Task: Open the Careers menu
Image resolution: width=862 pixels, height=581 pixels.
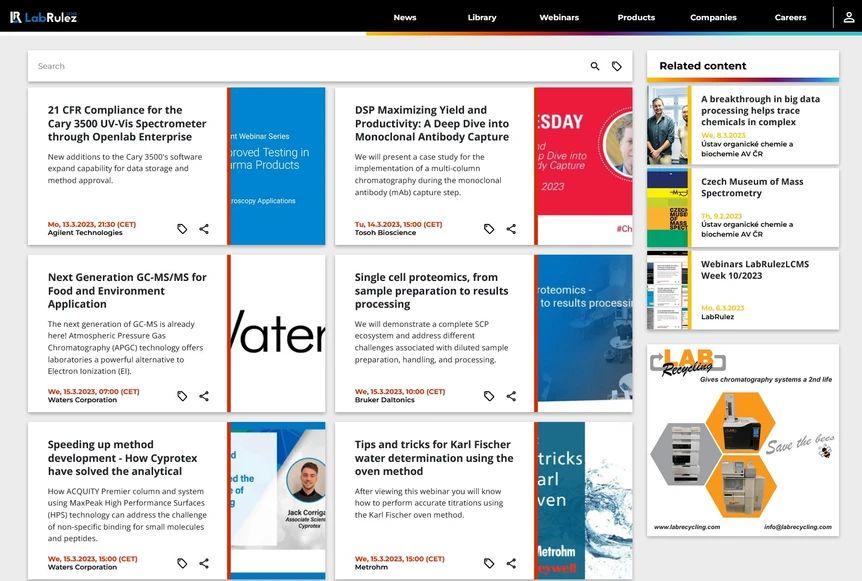Action: [790, 17]
